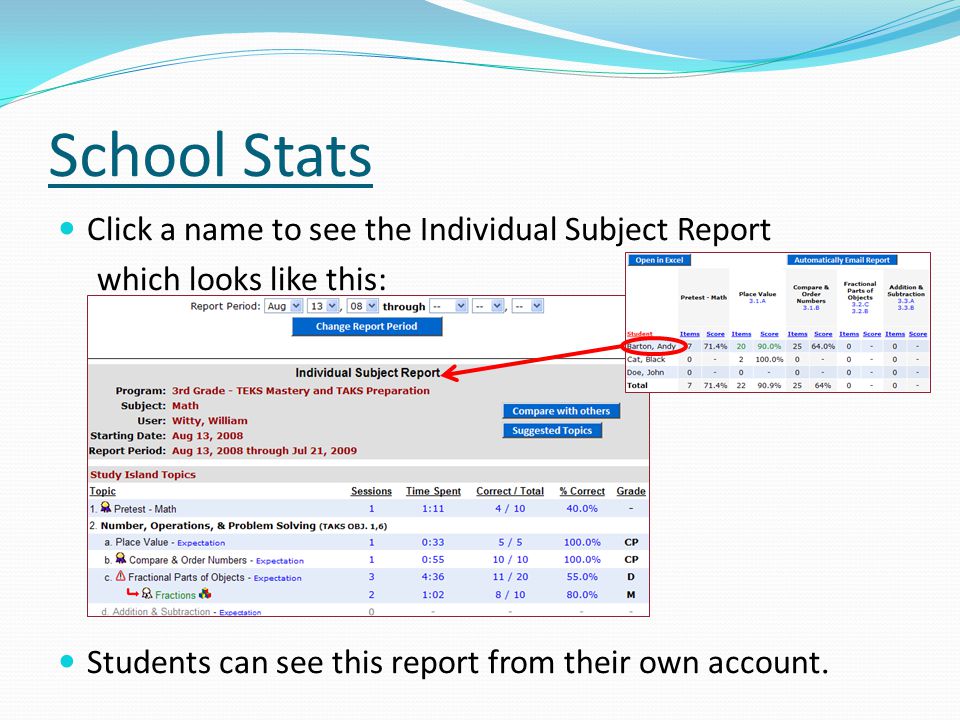
Task: Click the 0:33 time for Place Value
Action: 433,542
